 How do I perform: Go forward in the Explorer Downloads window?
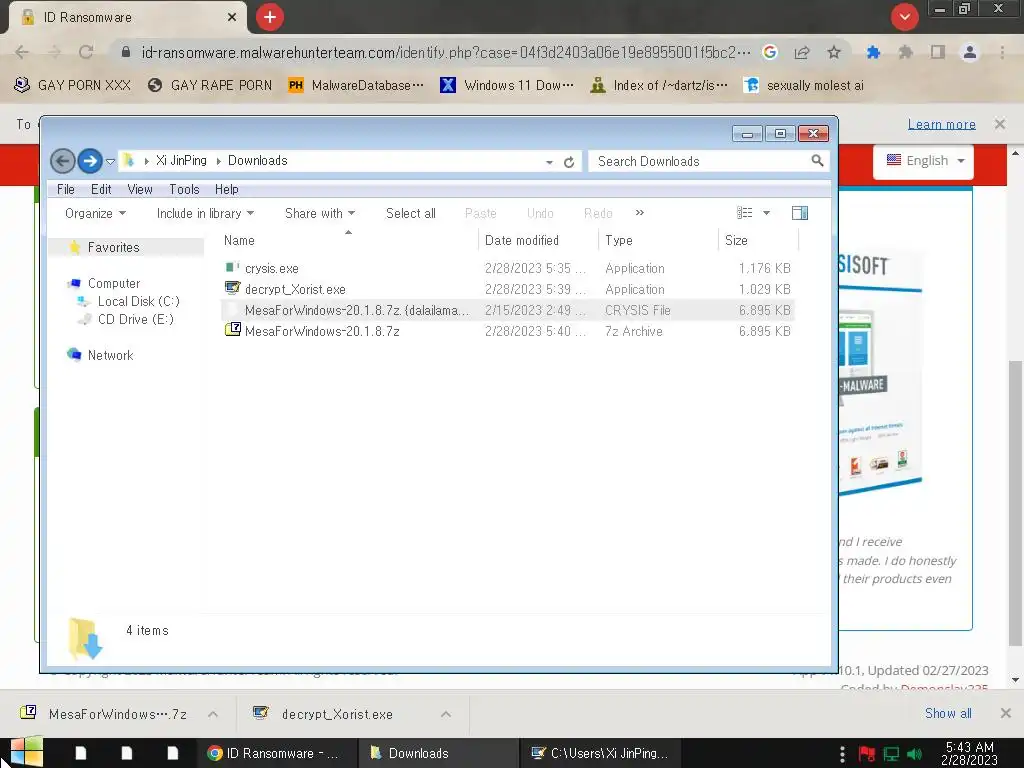(x=90, y=161)
